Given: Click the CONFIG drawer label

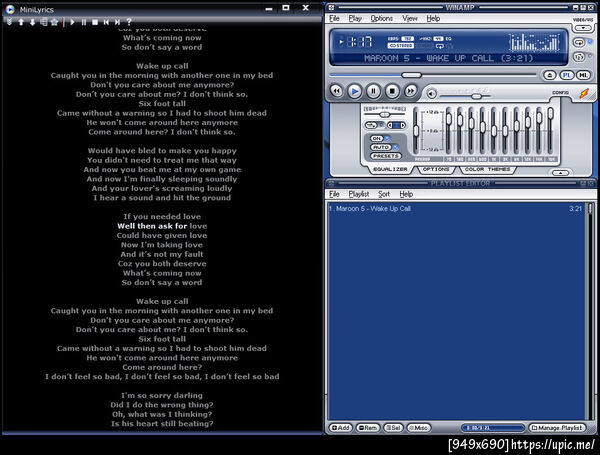Looking at the screenshot, I should [x=560, y=93].
